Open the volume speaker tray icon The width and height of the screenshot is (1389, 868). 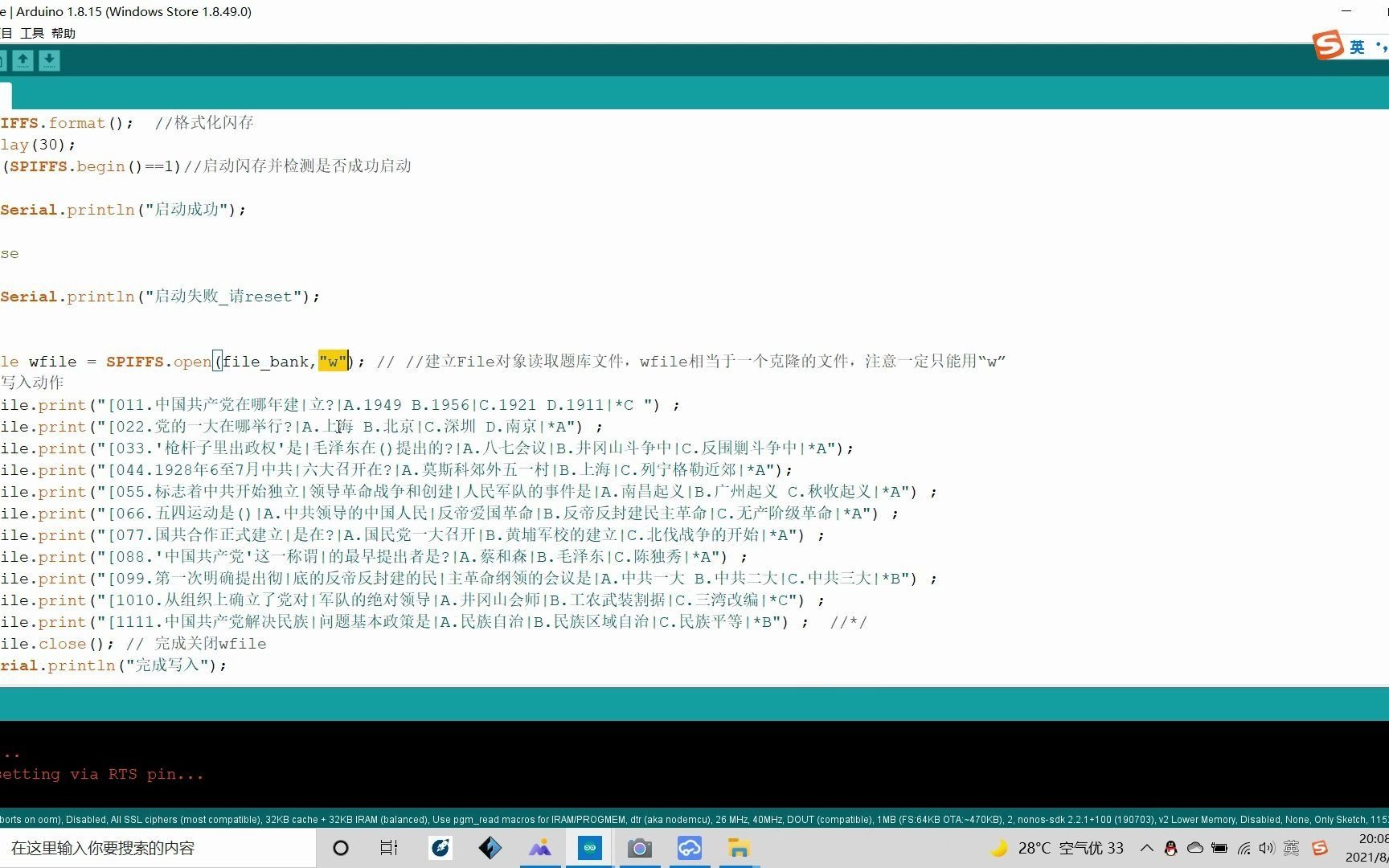(x=1268, y=848)
